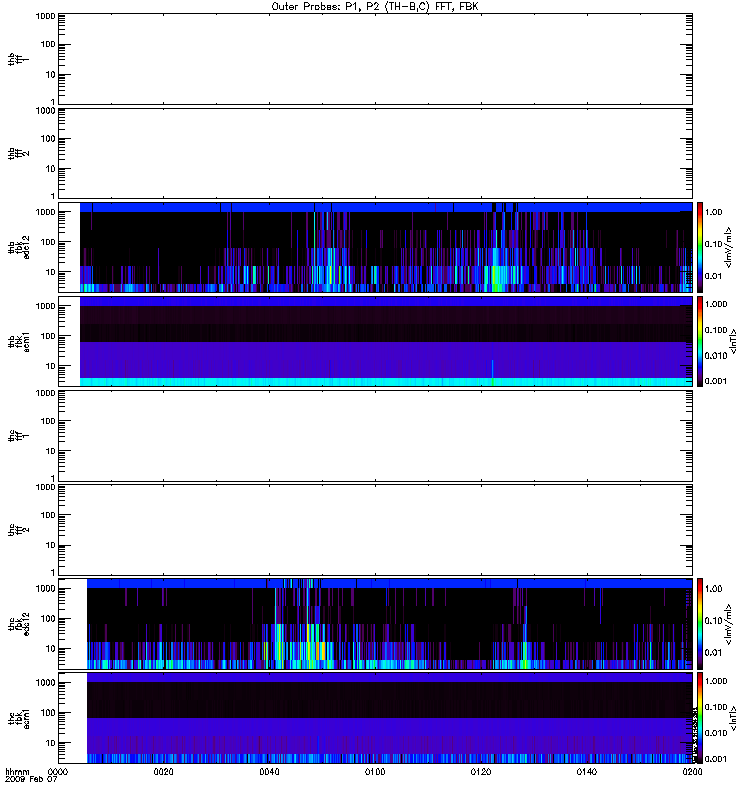Click the 'thc fbk scm1' y-axis label
The image size is (750, 800).
point(19,718)
